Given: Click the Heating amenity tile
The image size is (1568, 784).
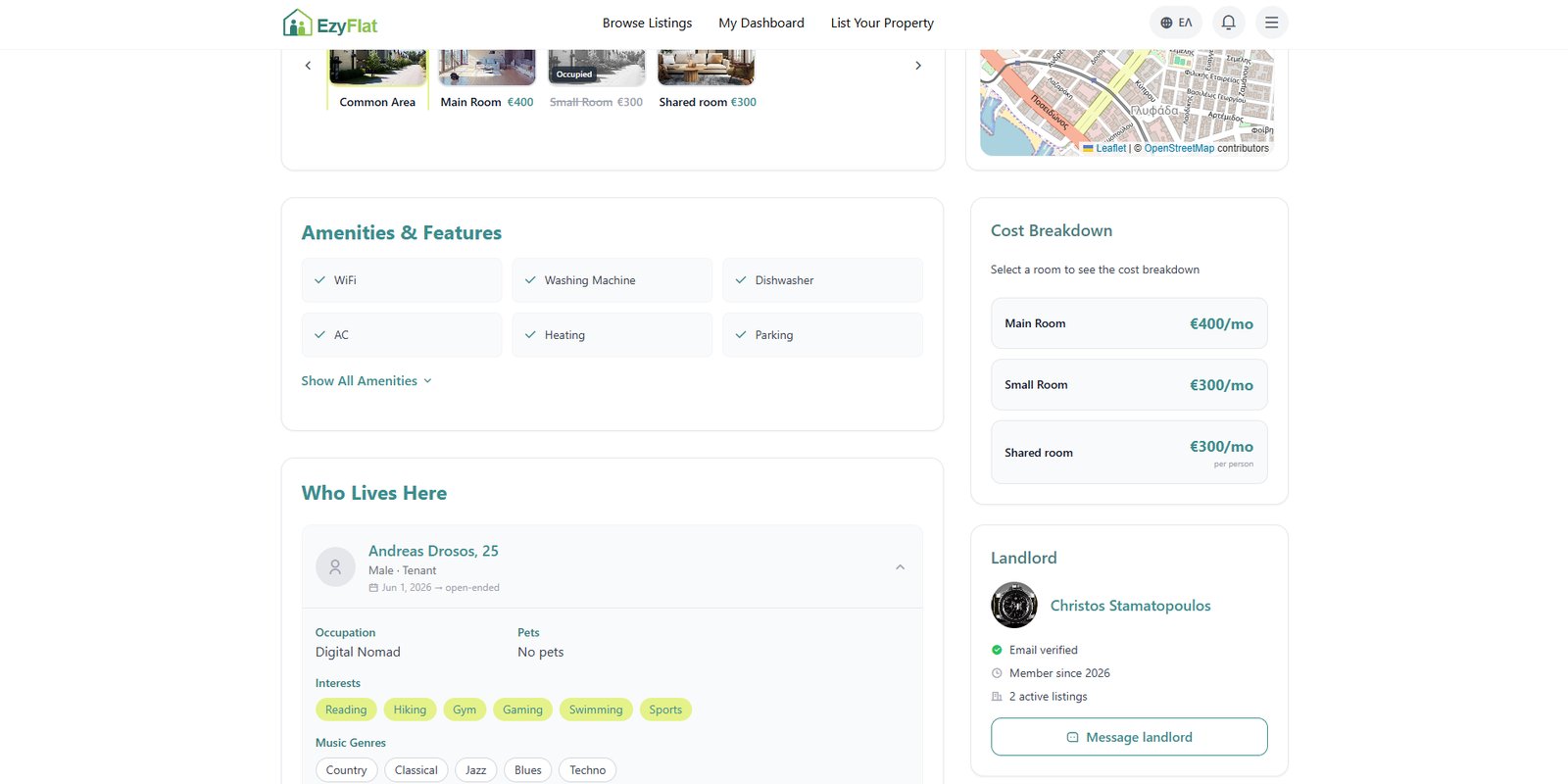Looking at the screenshot, I should [612, 335].
